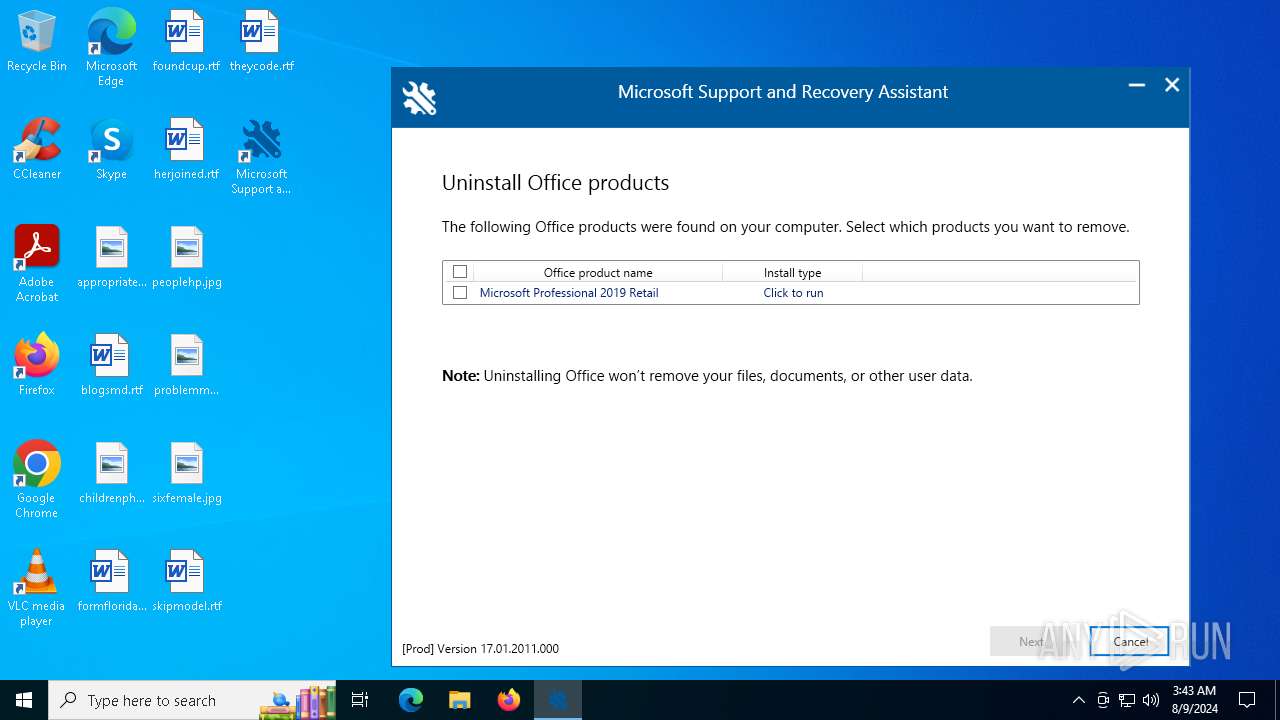Image resolution: width=1280 pixels, height=720 pixels.
Task: Click the wrench logo in the Assistant title bar
Action: pyautogui.click(x=419, y=98)
